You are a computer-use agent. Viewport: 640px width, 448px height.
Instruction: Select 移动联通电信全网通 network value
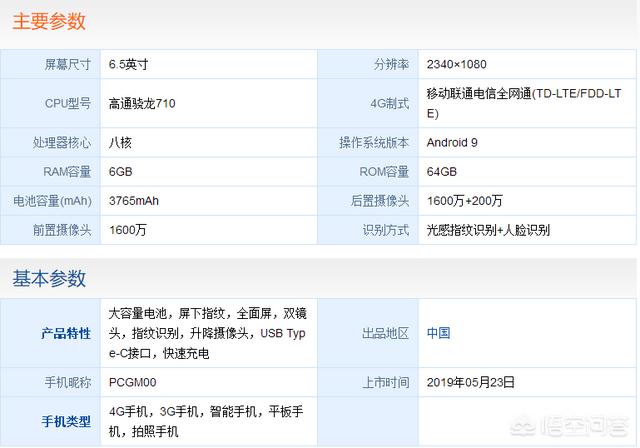[524, 103]
